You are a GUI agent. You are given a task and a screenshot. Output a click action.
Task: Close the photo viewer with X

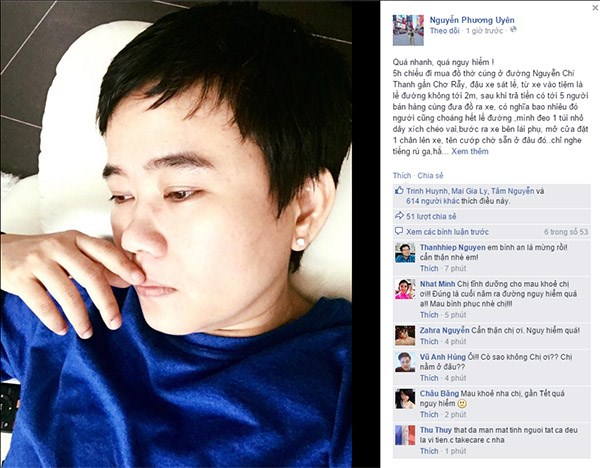pyautogui.click(x=595, y=7)
